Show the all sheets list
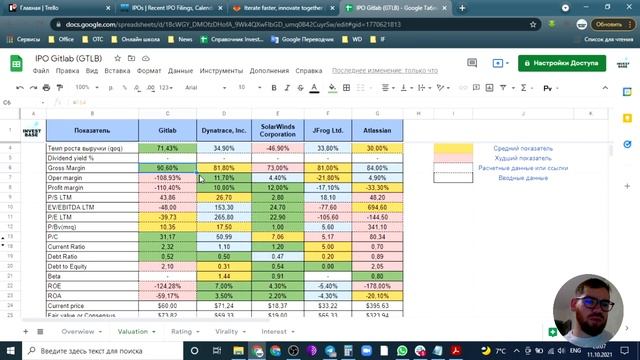The height and width of the screenshot is (360, 640). pyautogui.click(x=40, y=331)
